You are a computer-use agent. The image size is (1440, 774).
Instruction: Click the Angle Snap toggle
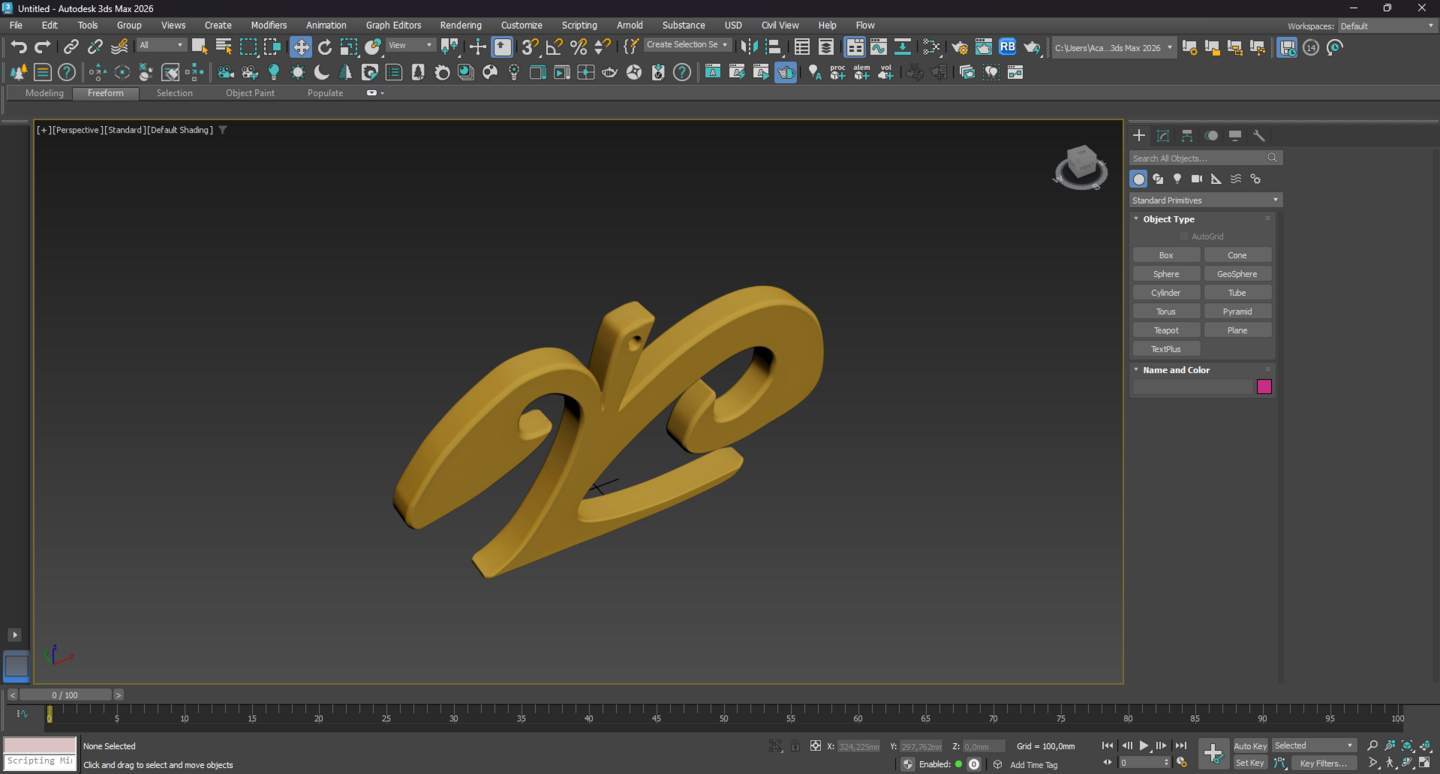click(554, 47)
